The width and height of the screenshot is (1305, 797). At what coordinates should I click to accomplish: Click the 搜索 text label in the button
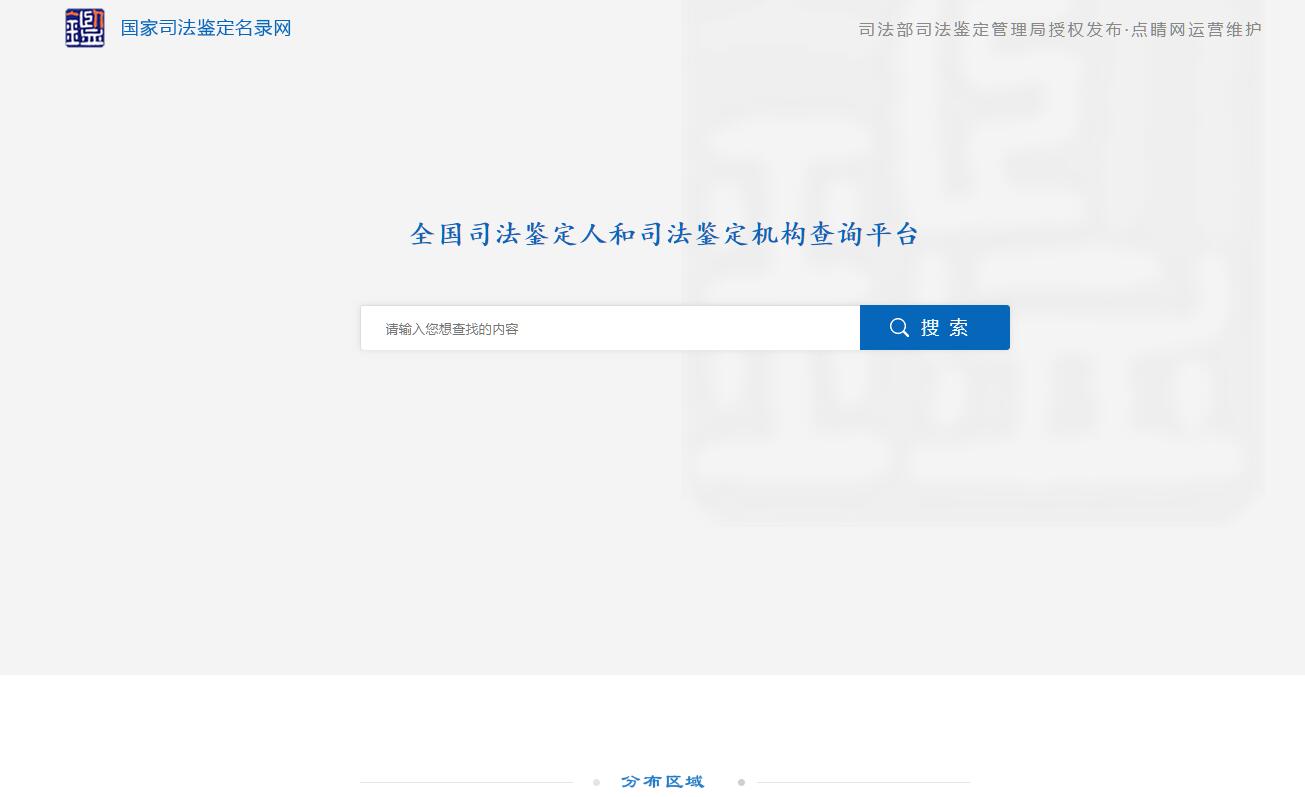pyautogui.click(x=945, y=328)
